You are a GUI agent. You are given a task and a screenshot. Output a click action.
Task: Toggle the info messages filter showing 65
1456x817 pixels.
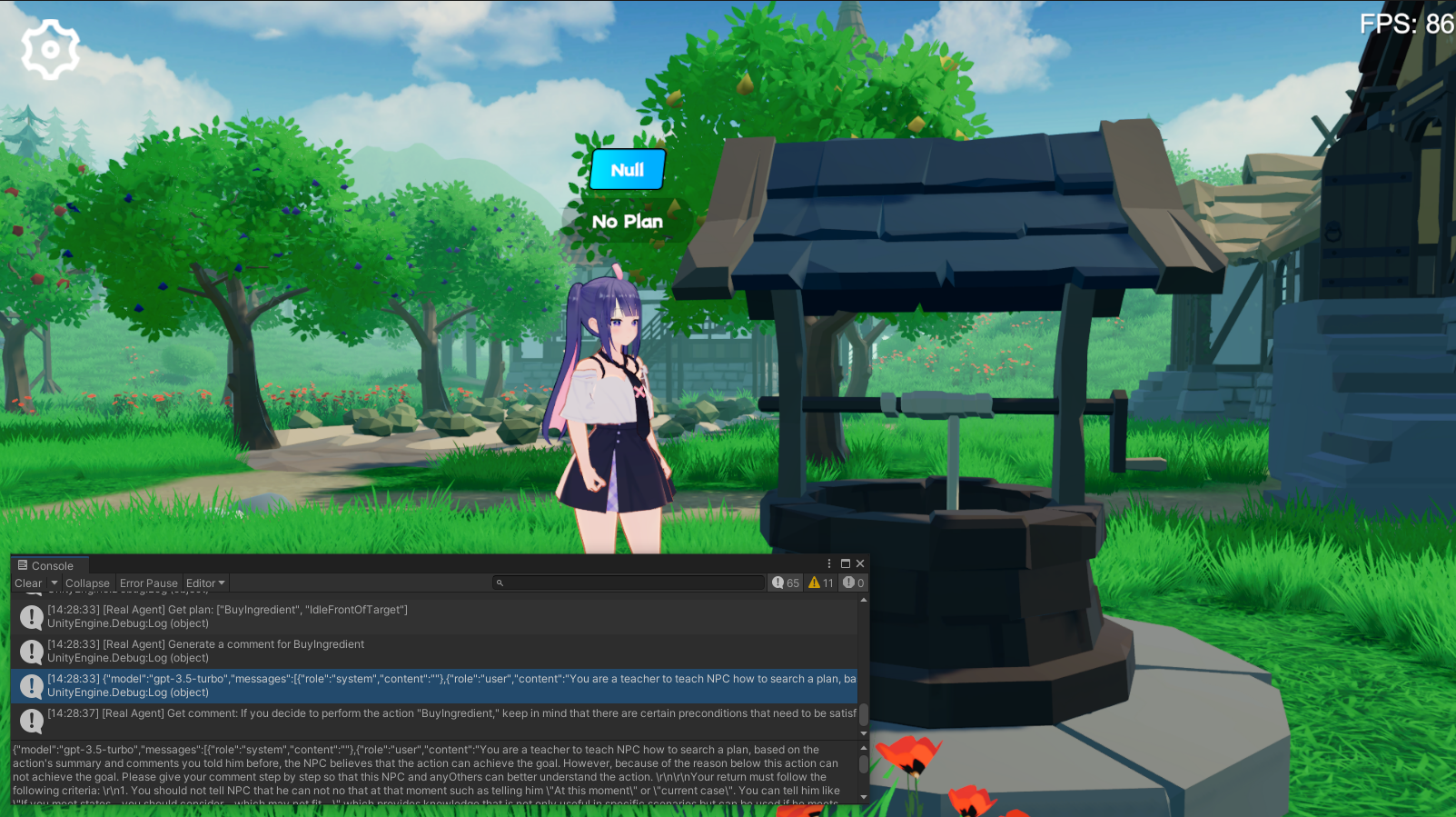click(x=786, y=583)
